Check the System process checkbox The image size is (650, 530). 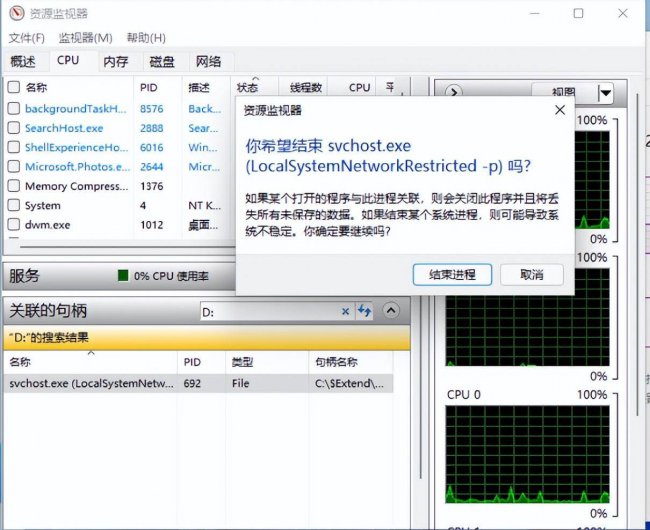click(x=14, y=205)
